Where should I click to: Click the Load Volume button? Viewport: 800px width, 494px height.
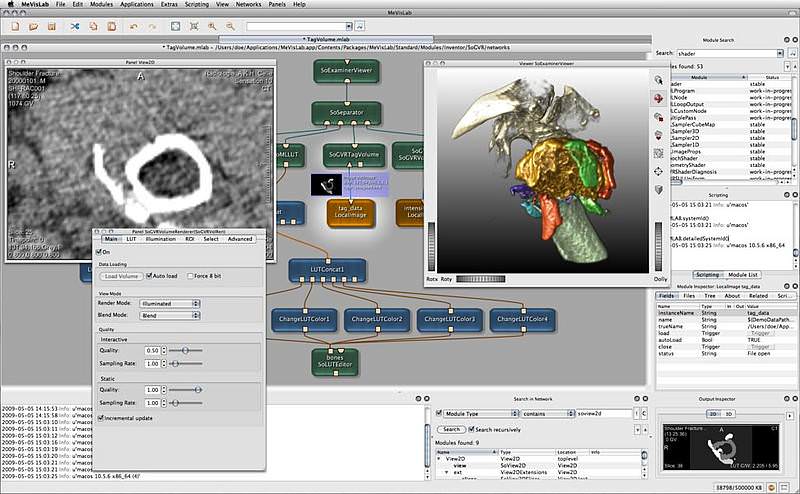click(121, 276)
